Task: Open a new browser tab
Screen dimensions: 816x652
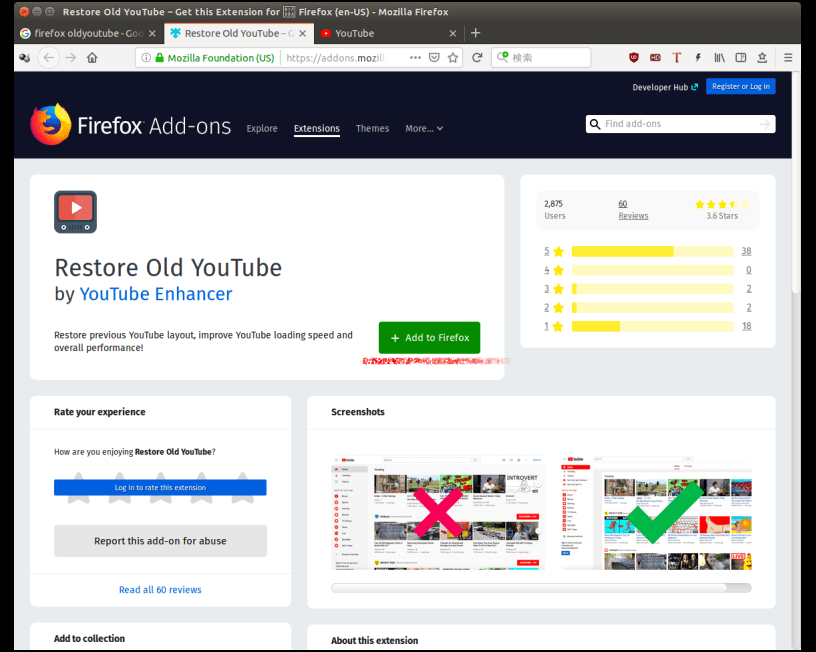Action: click(475, 33)
